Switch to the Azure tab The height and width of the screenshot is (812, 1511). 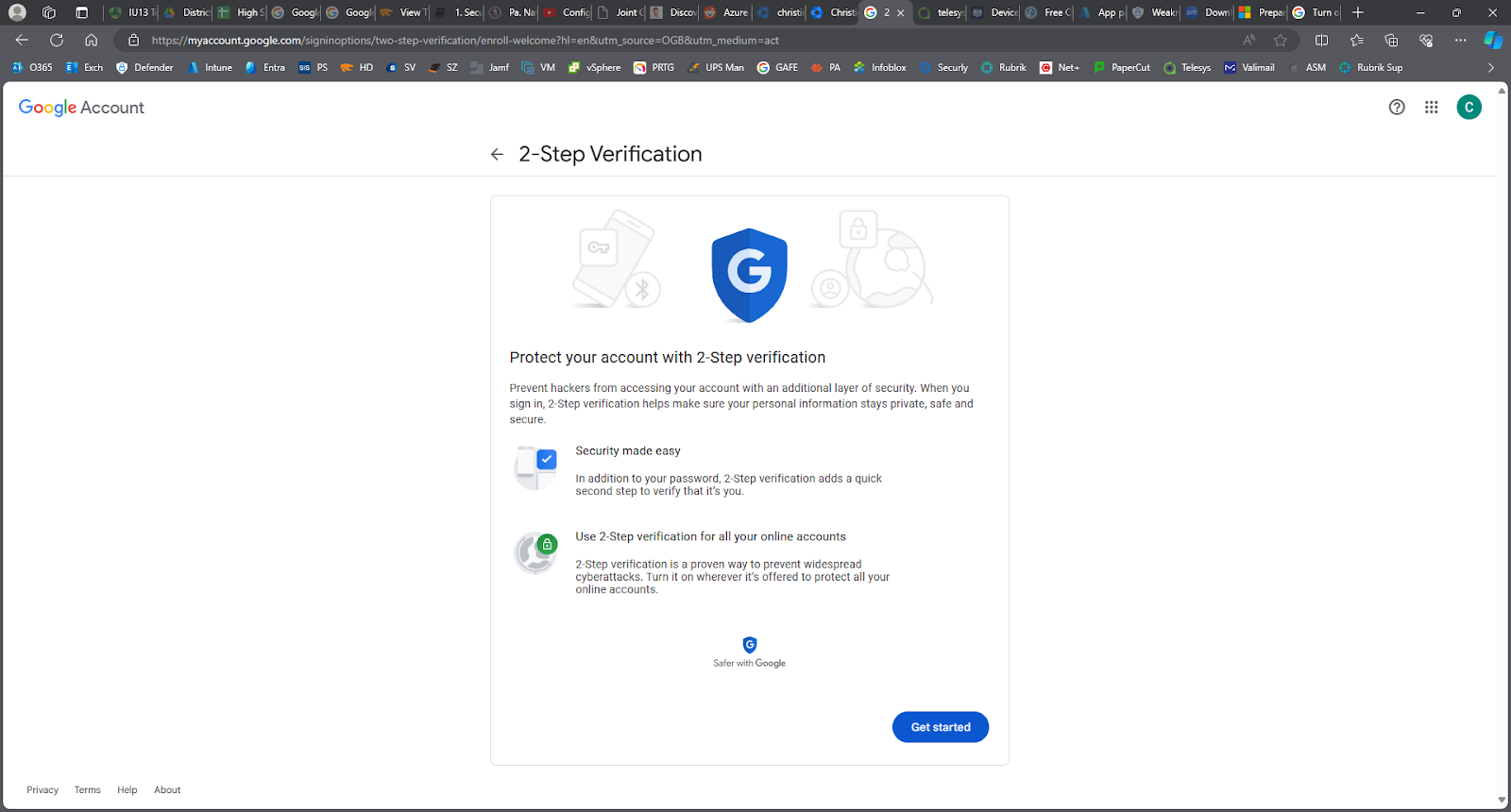726,12
